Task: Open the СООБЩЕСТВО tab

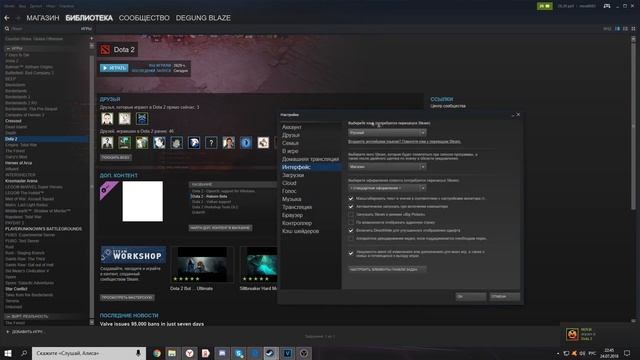Action: (x=144, y=18)
